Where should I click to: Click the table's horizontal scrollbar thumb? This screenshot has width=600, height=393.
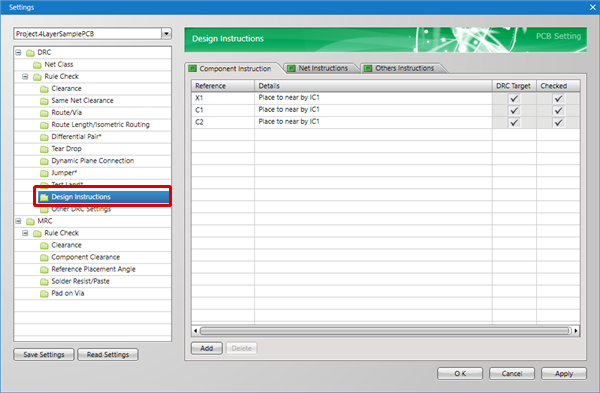(x=385, y=331)
